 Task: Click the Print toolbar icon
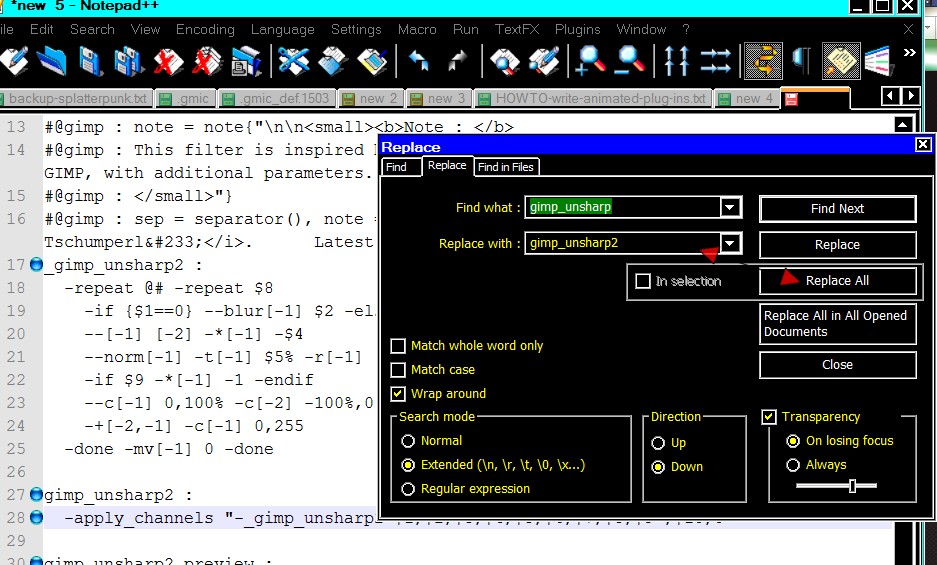[x=245, y=61]
